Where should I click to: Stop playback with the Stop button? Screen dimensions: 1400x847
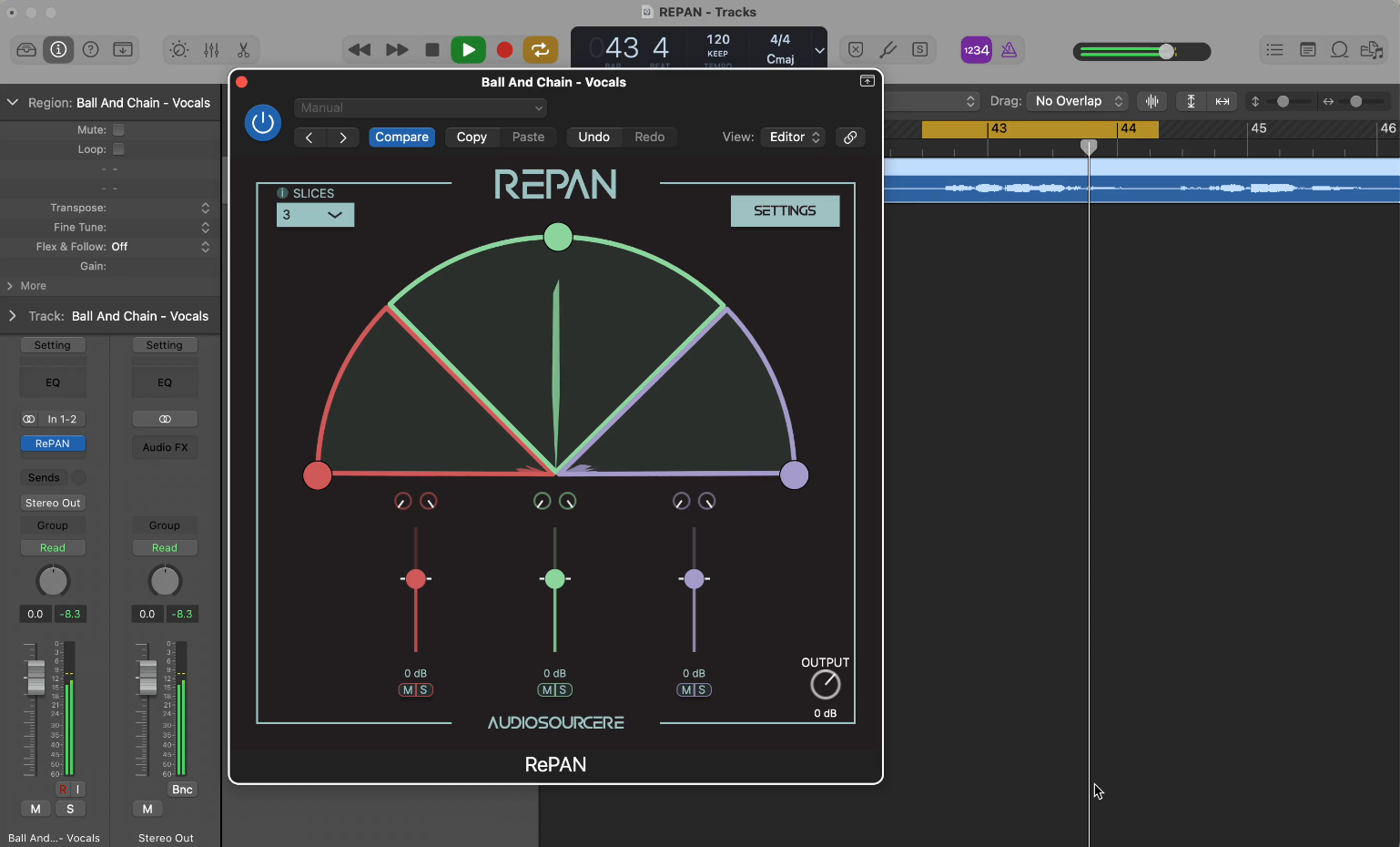pyautogui.click(x=432, y=49)
